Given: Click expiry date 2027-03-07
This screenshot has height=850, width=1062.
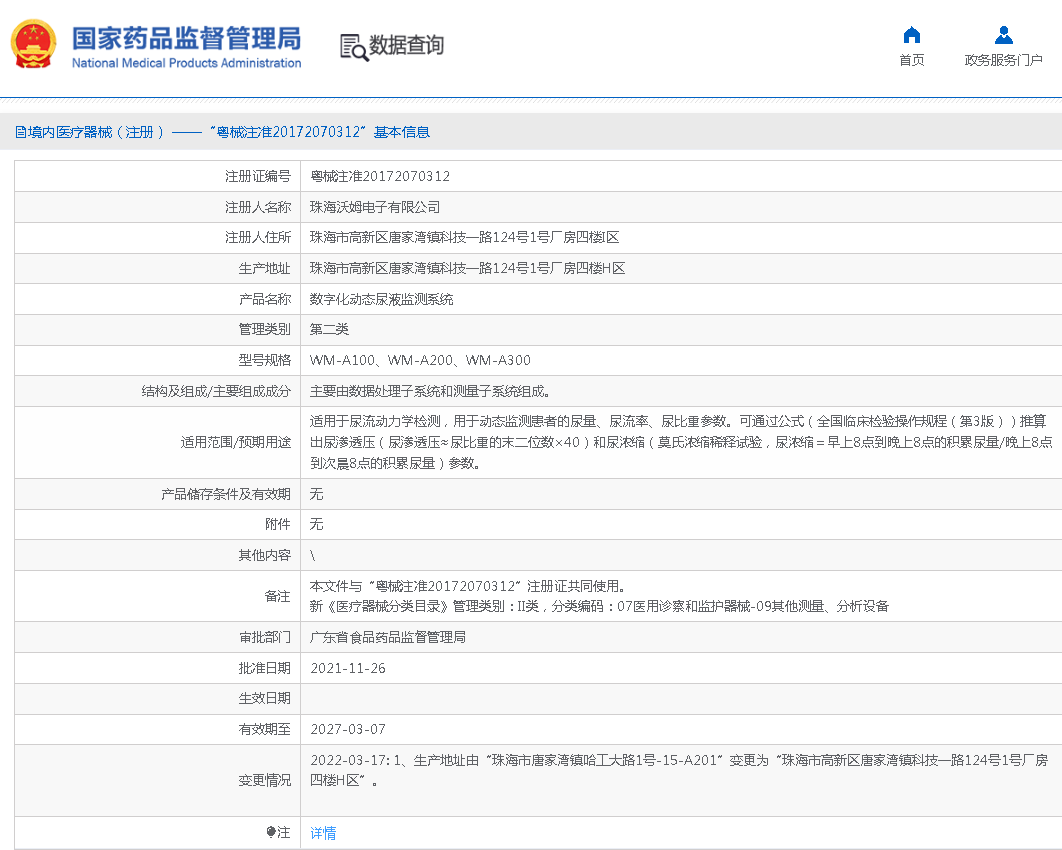Looking at the screenshot, I should point(348,729).
